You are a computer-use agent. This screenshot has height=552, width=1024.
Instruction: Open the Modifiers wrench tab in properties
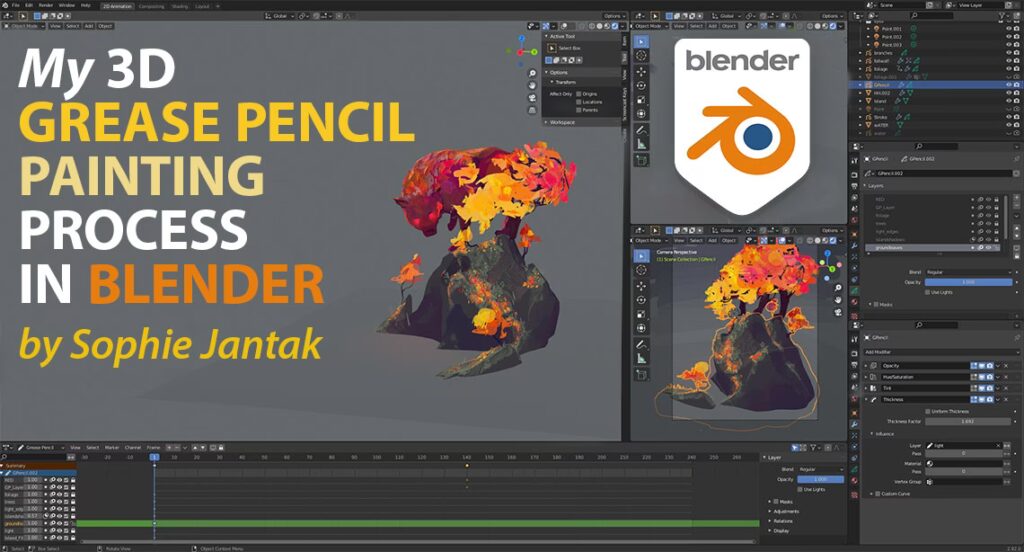[854, 425]
